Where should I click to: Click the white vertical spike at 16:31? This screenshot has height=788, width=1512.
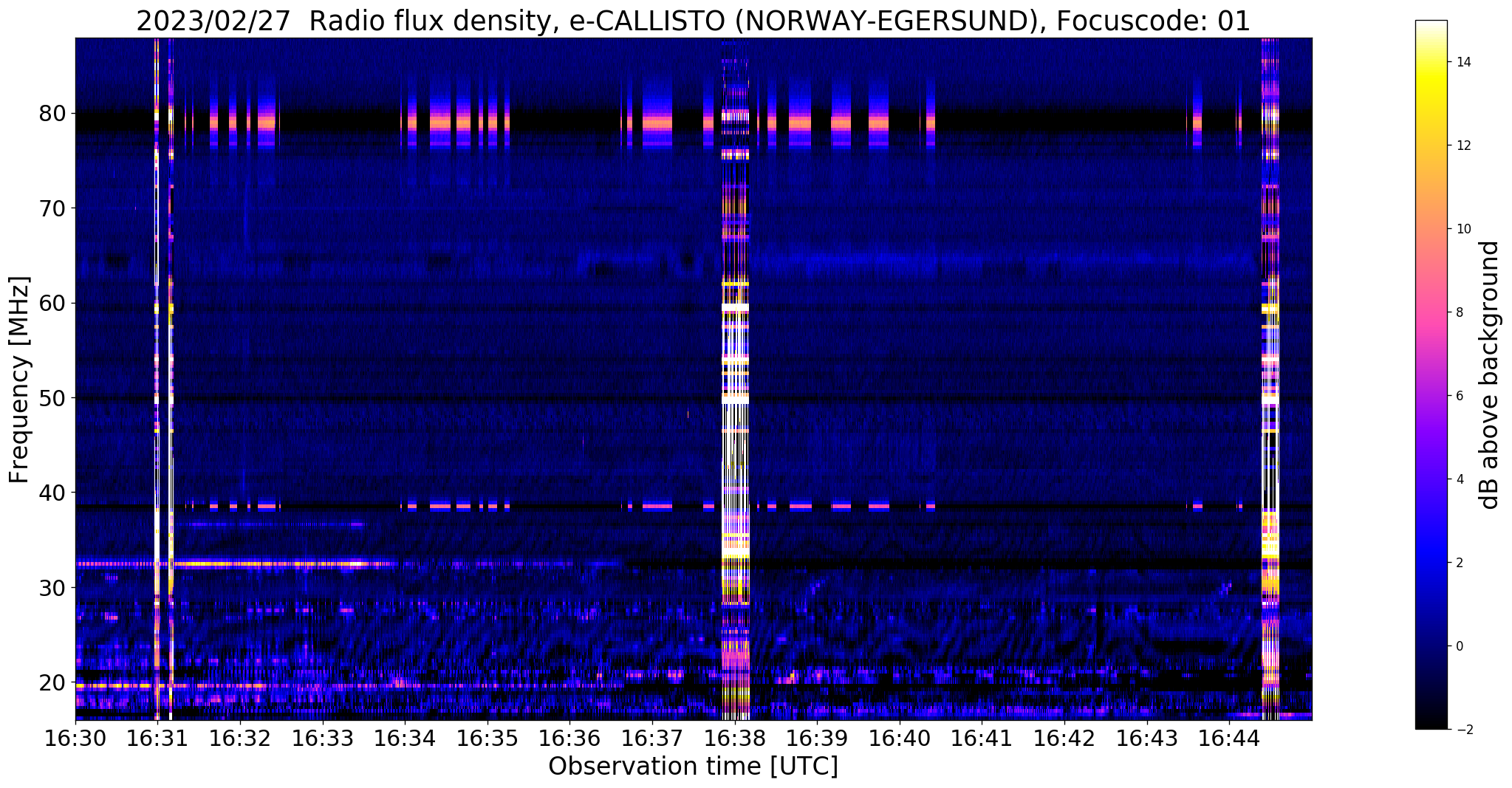[x=157, y=379]
